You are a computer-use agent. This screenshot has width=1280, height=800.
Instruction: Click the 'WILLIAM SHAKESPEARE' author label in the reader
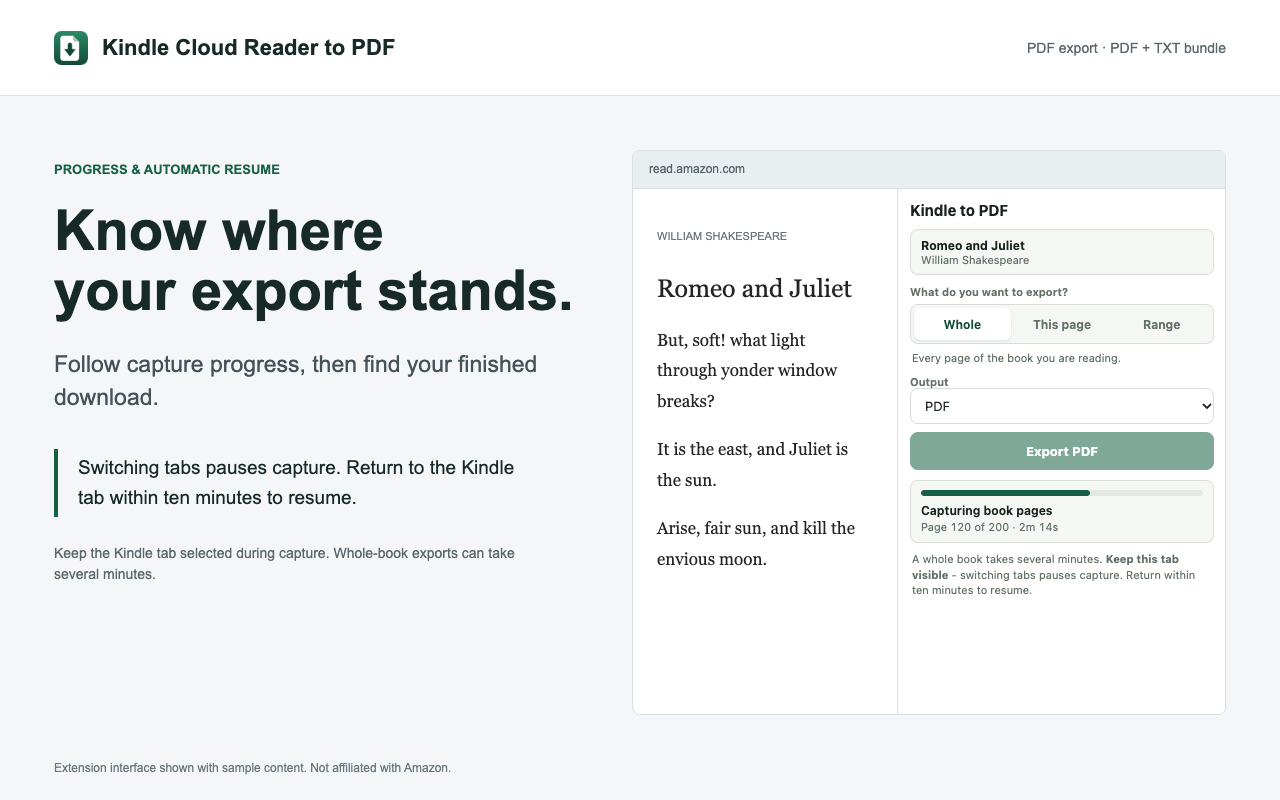click(722, 236)
